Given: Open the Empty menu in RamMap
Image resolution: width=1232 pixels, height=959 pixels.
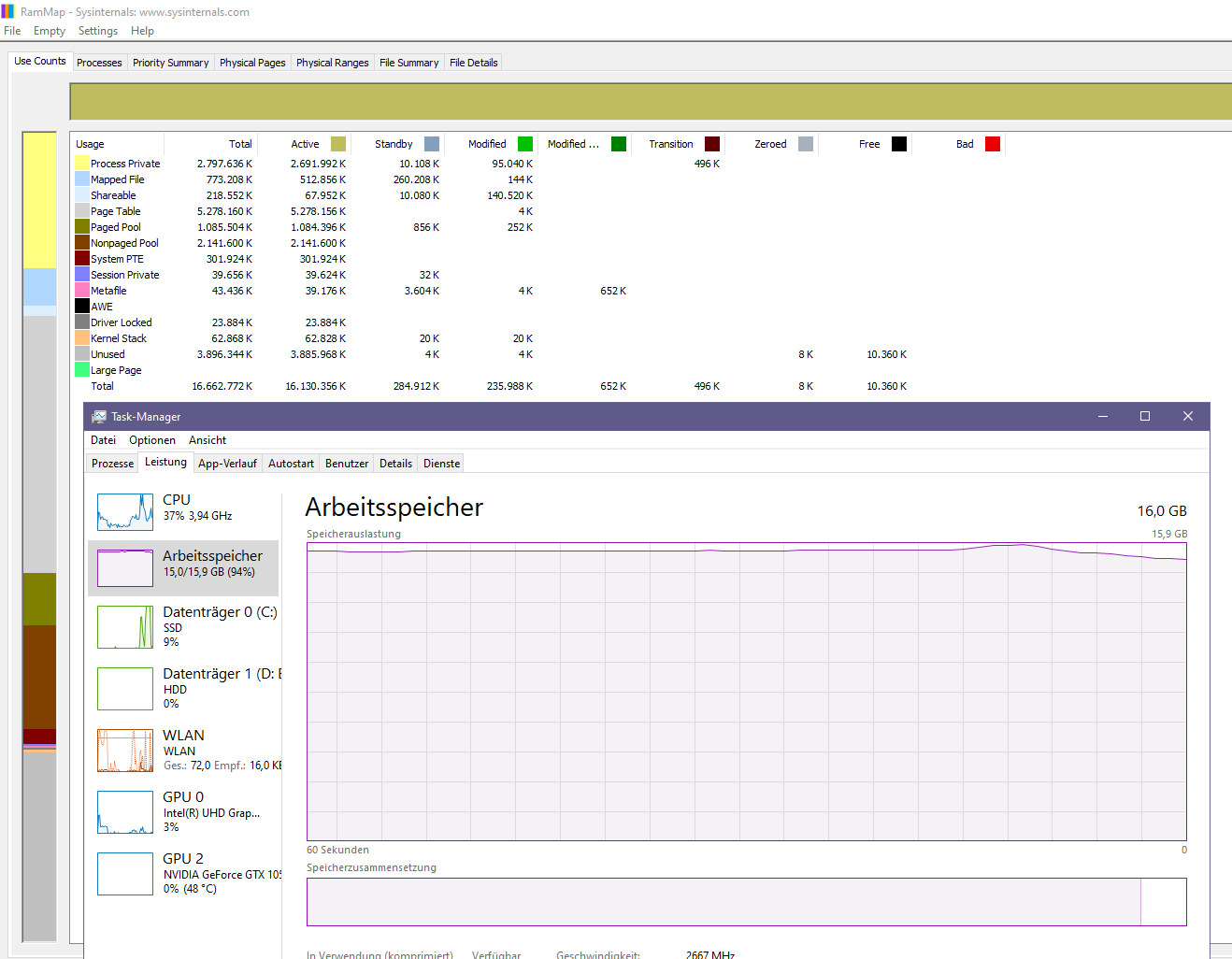Looking at the screenshot, I should (50, 31).
